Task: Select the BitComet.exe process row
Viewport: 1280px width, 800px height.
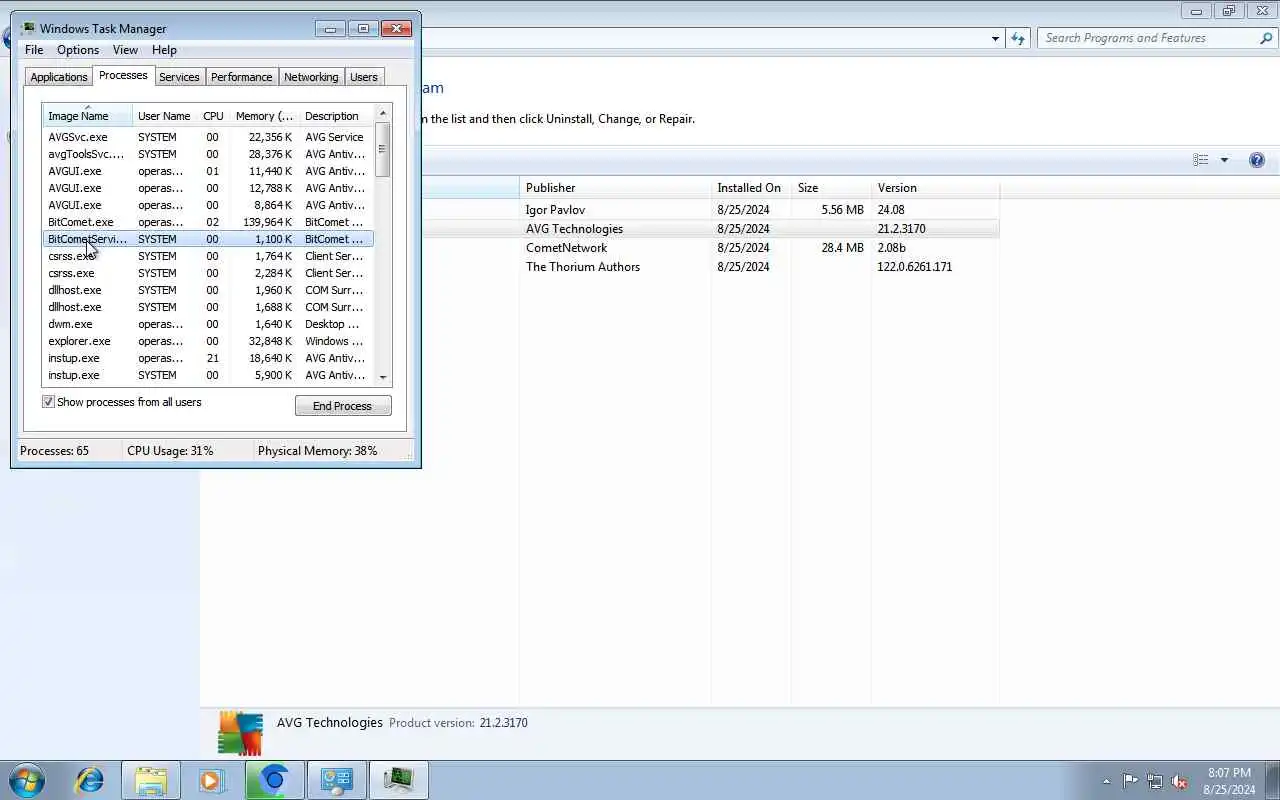Action: point(208,222)
